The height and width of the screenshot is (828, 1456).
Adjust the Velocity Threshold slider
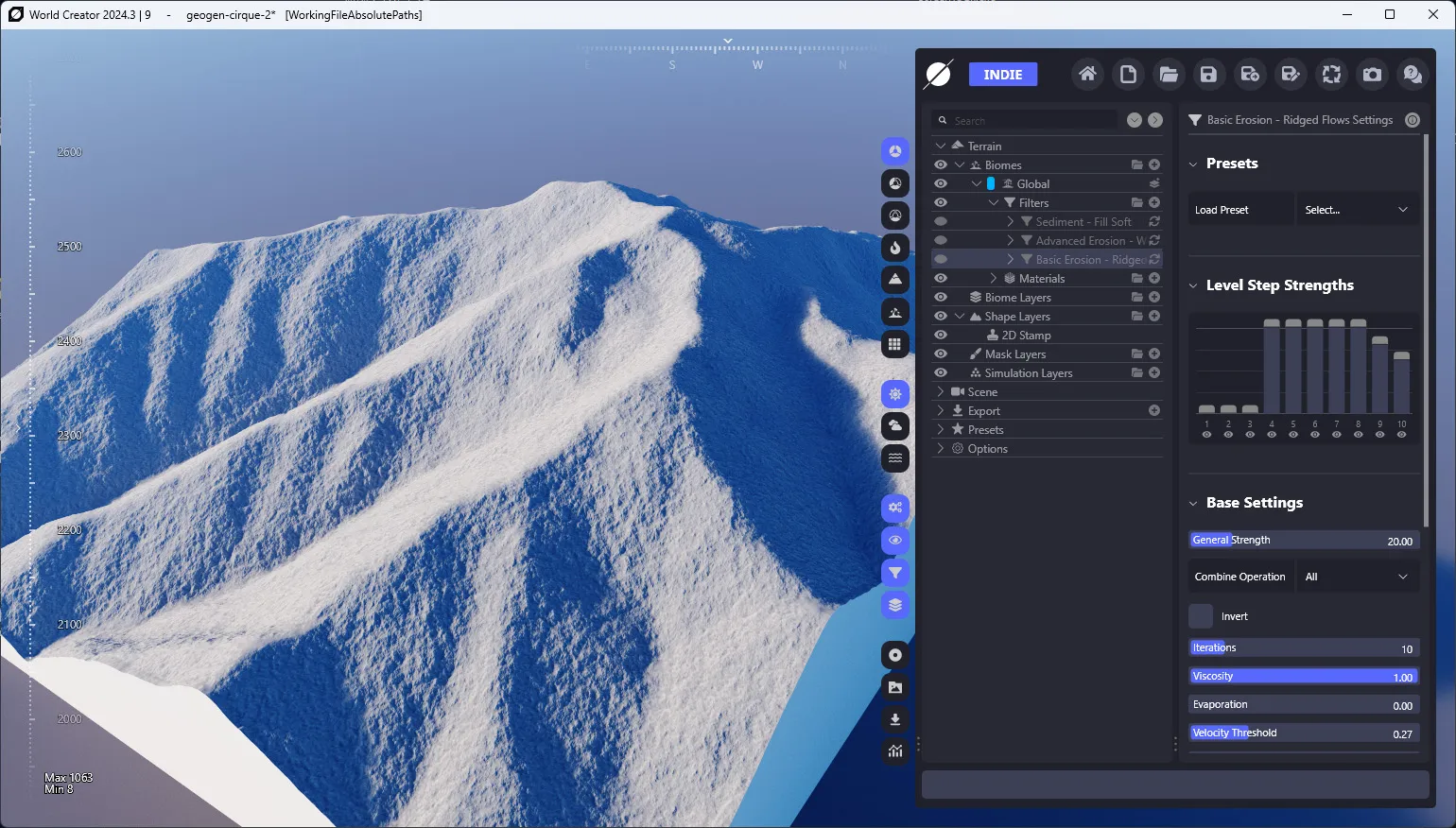click(1304, 733)
